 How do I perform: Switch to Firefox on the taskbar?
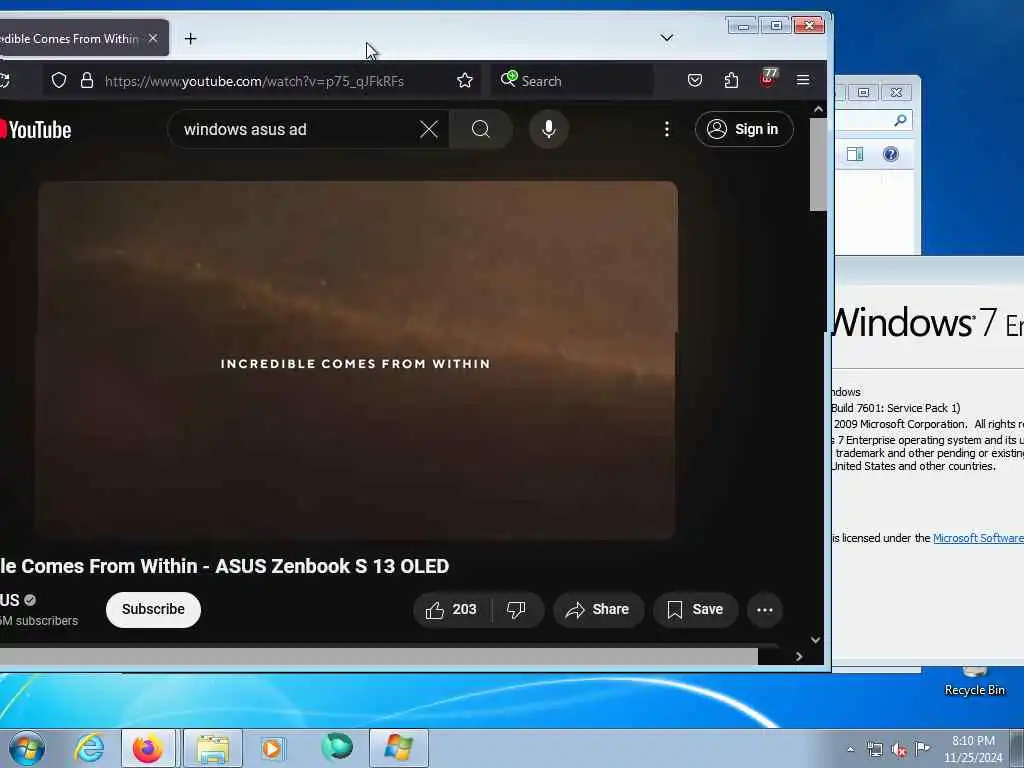(x=148, y=748)
